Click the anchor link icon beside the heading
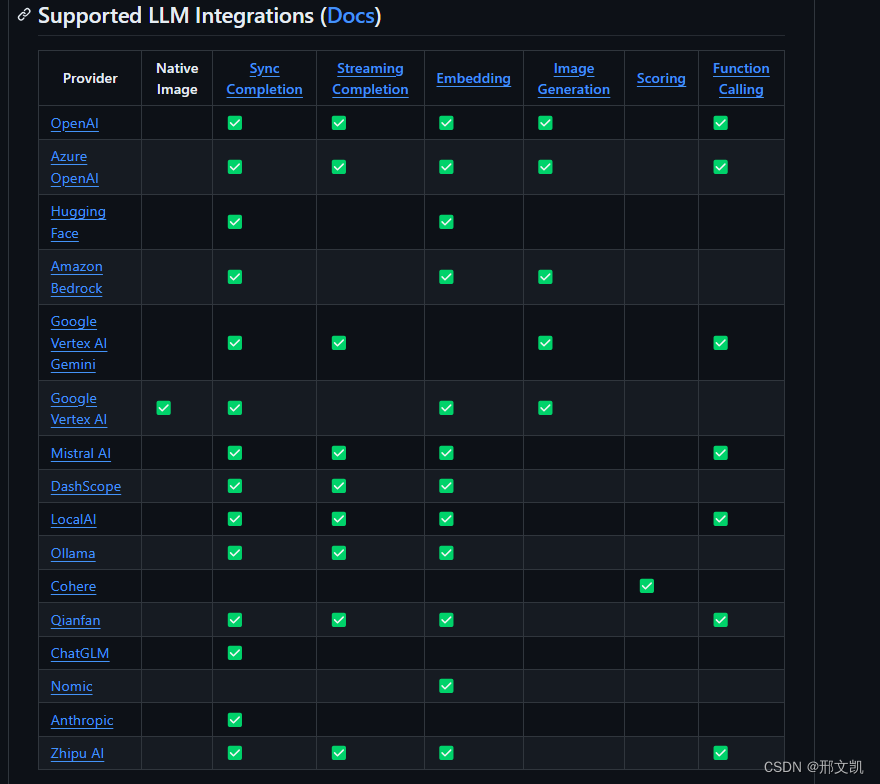 (24, 15)
